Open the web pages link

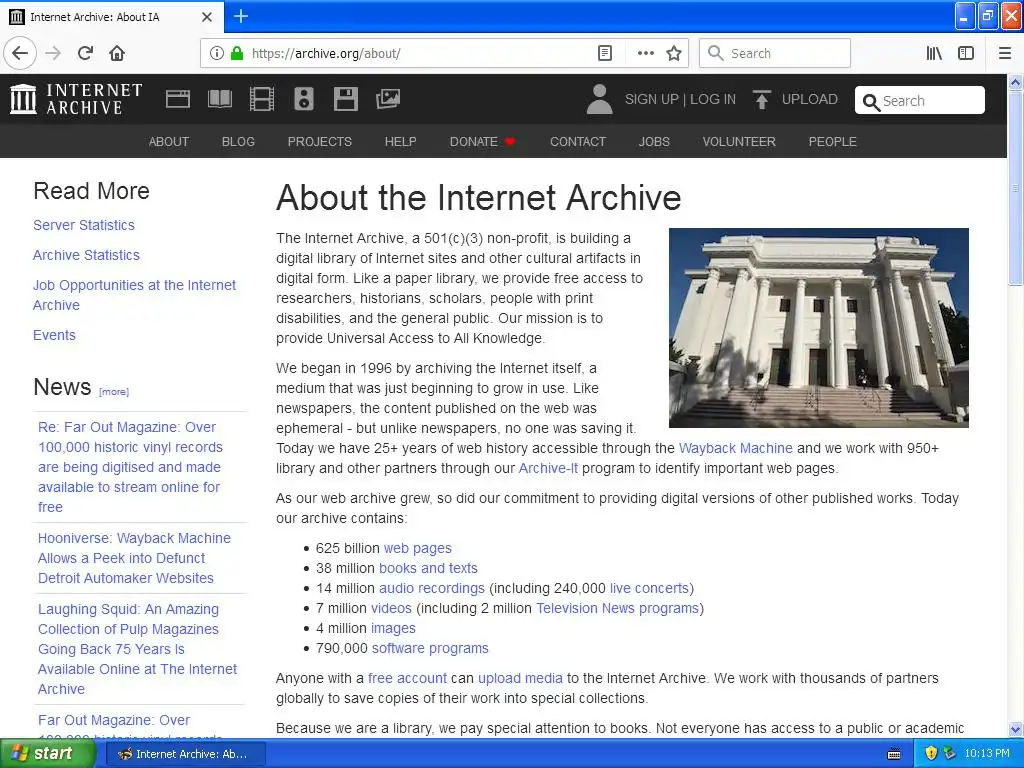point(417,549)
